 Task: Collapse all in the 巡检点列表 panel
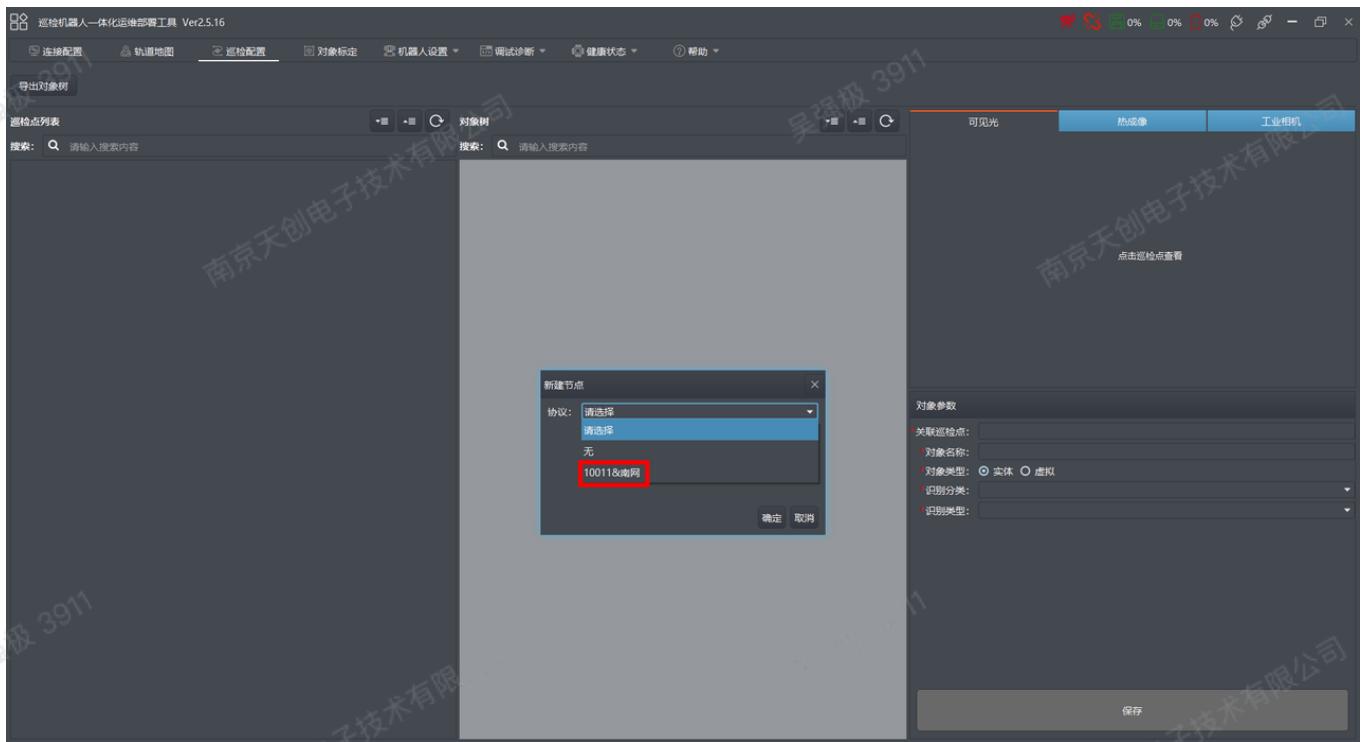tap(408, 122)
